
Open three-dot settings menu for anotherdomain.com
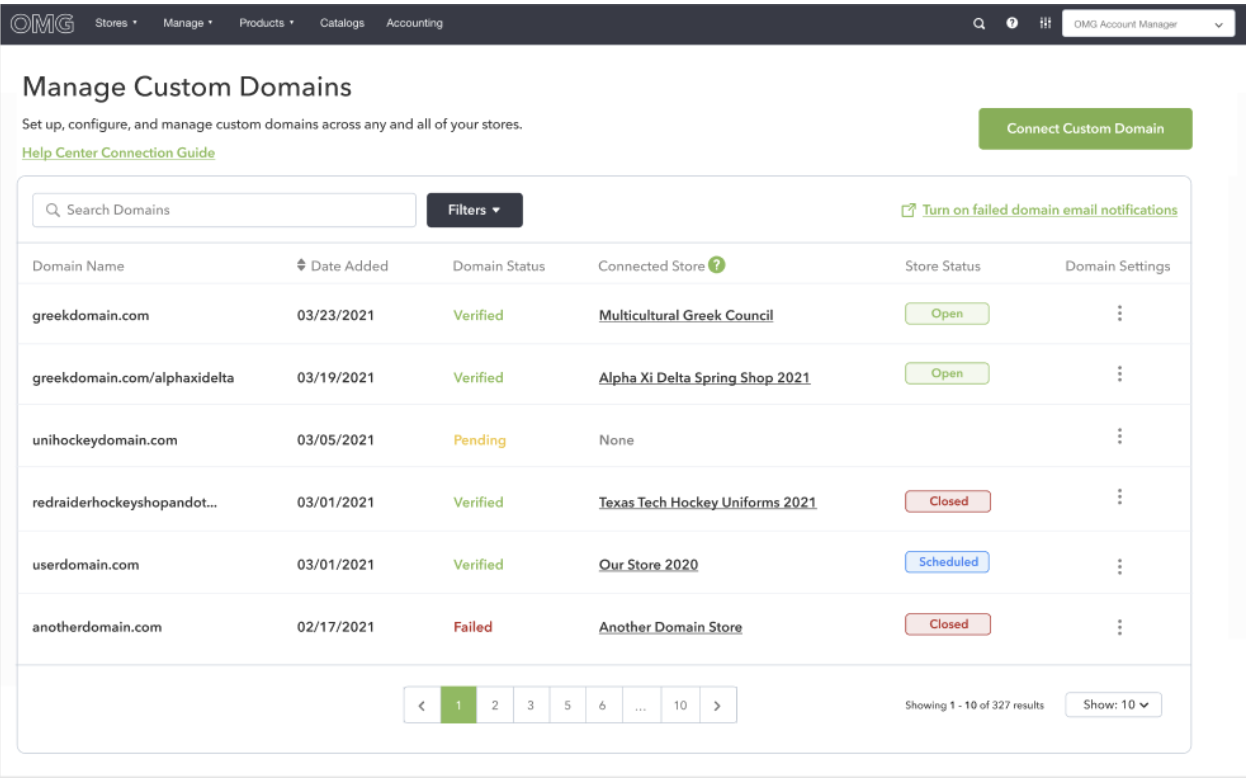1119,627
